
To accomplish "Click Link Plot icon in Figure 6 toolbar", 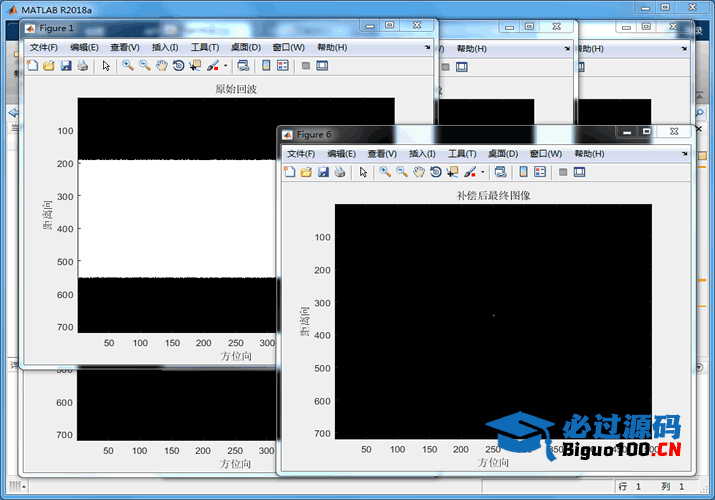I will [x=501, y=172].
